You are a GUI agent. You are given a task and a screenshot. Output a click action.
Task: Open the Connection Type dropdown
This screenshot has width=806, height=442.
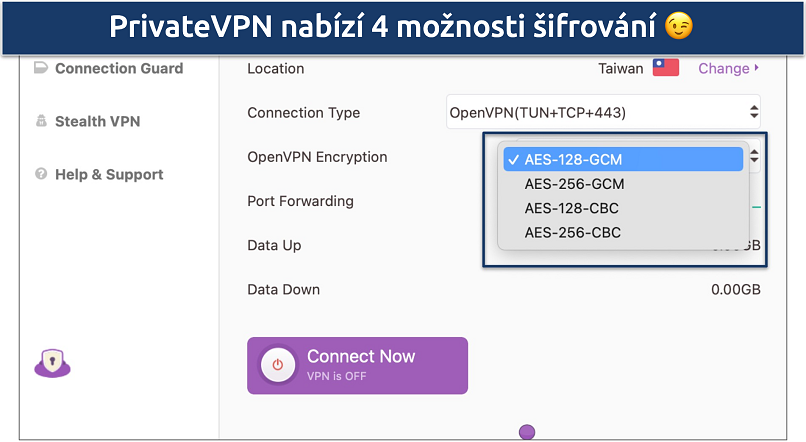[x=603, y=112]
